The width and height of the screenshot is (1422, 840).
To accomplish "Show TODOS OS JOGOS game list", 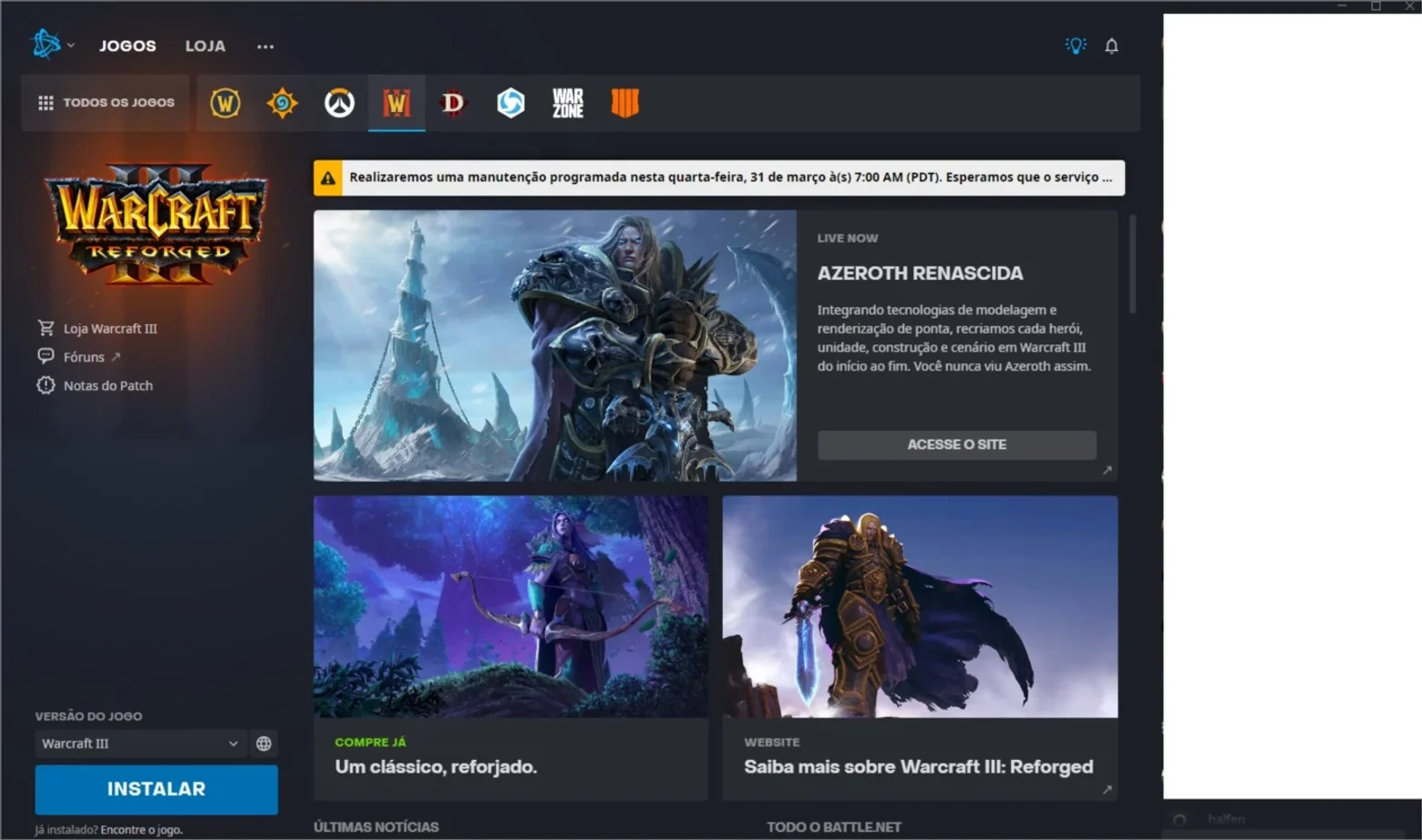I will 106,103.
